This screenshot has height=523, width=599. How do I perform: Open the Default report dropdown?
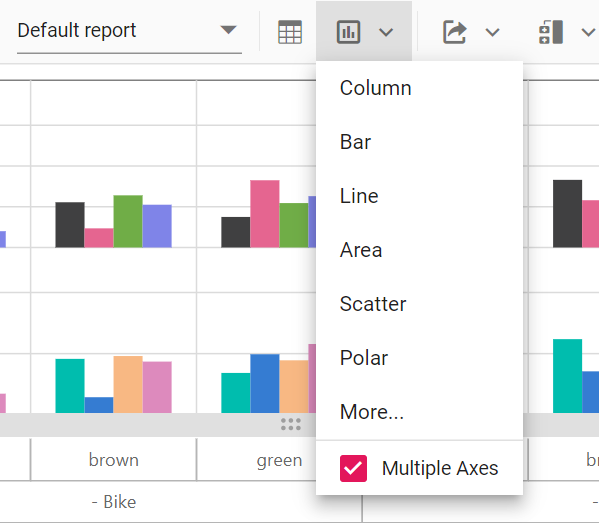[x=129, y=31]
